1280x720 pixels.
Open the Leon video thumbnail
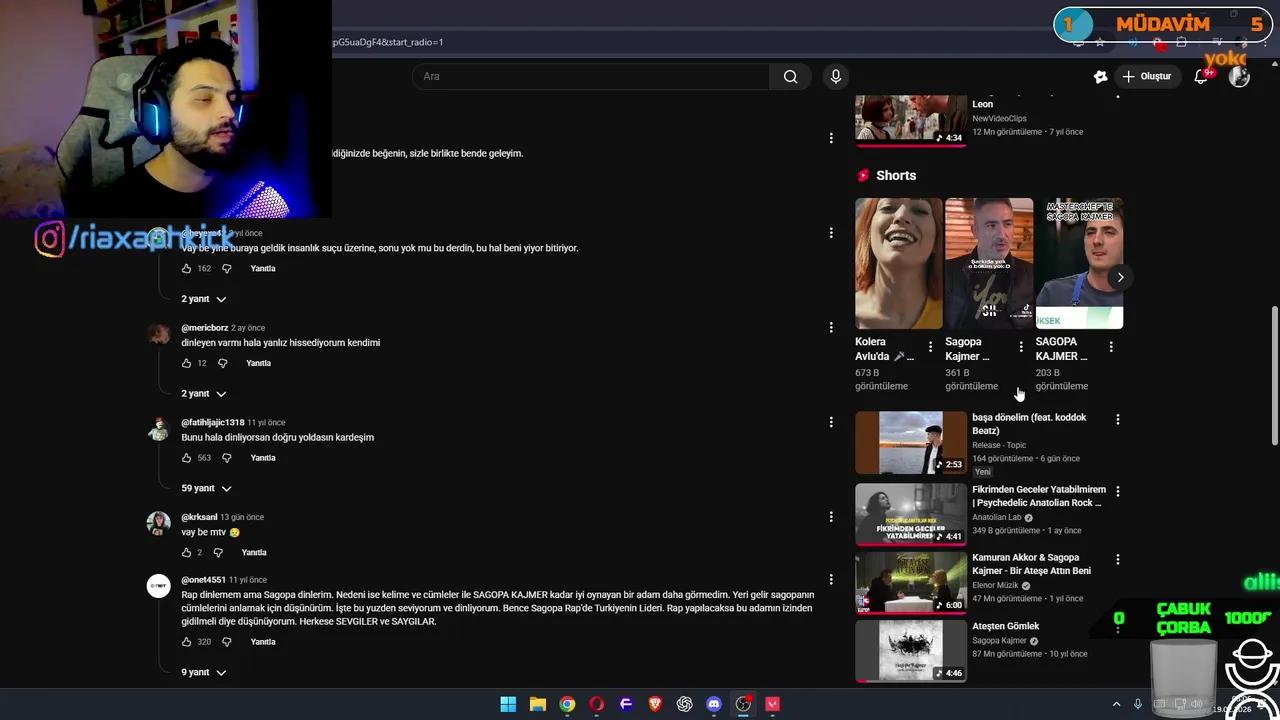click(x=911, y=120)
